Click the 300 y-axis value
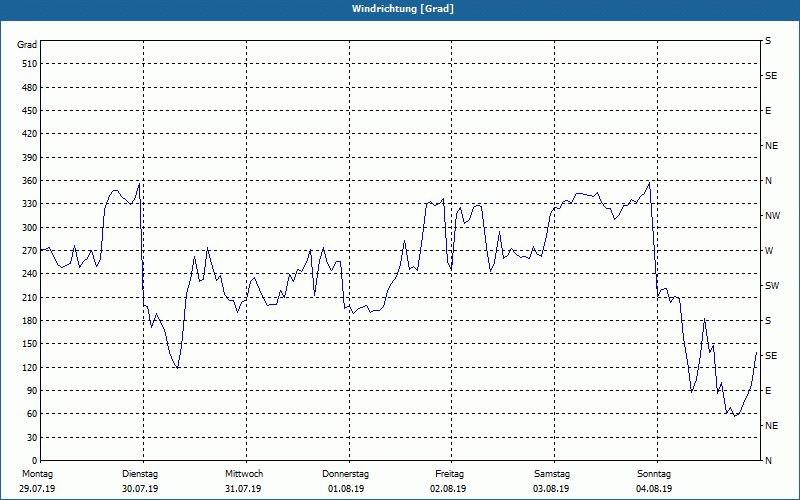The height and width of the screenshot is (500, 800). coord(30,228)
